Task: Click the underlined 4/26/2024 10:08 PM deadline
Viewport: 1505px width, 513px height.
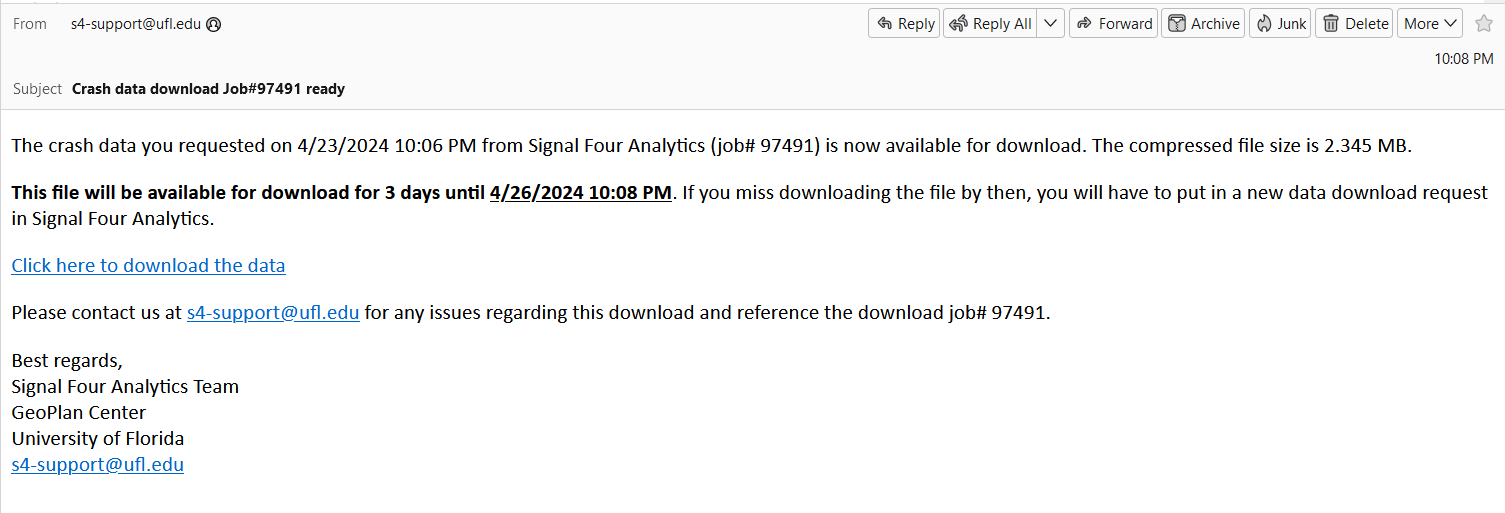Action: 580,192
